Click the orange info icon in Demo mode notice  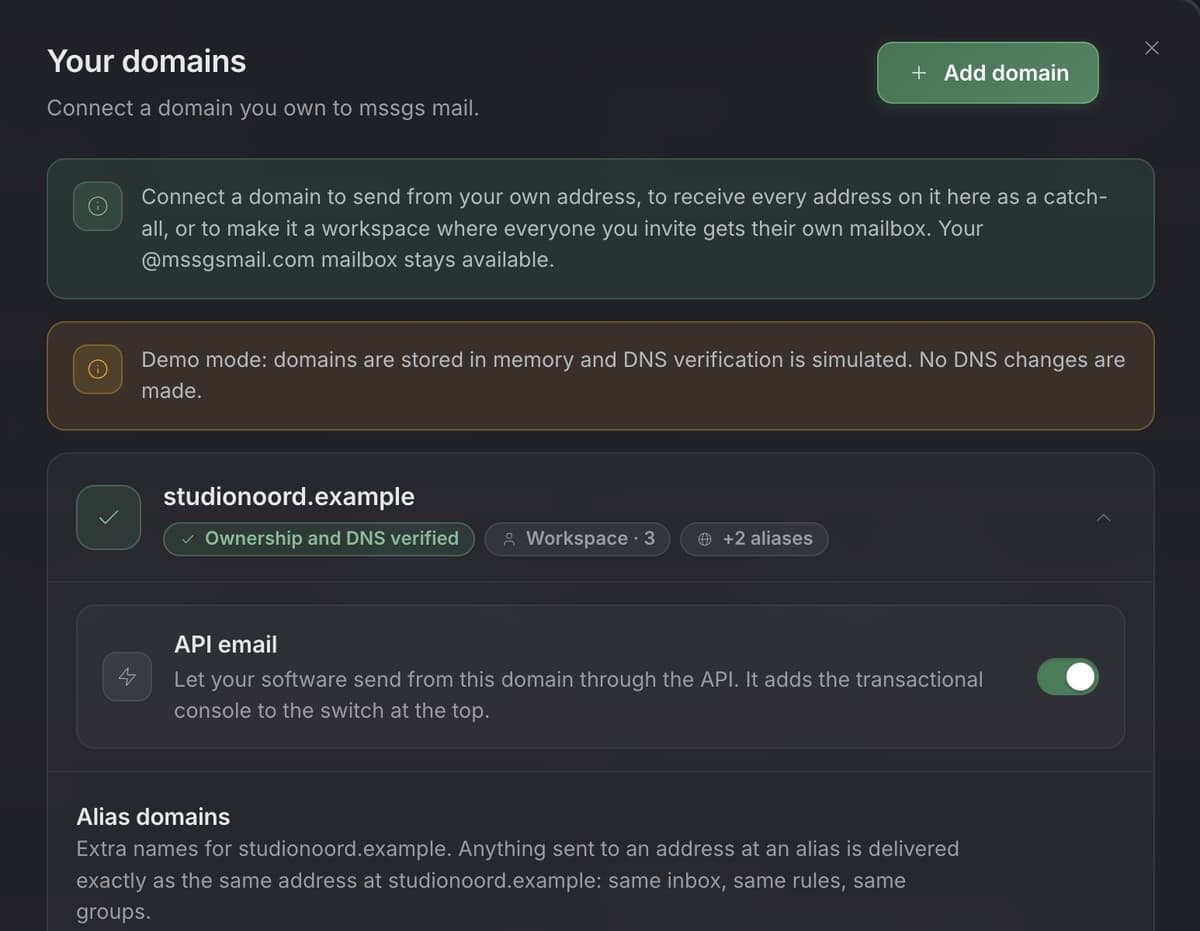coord(97,369)
